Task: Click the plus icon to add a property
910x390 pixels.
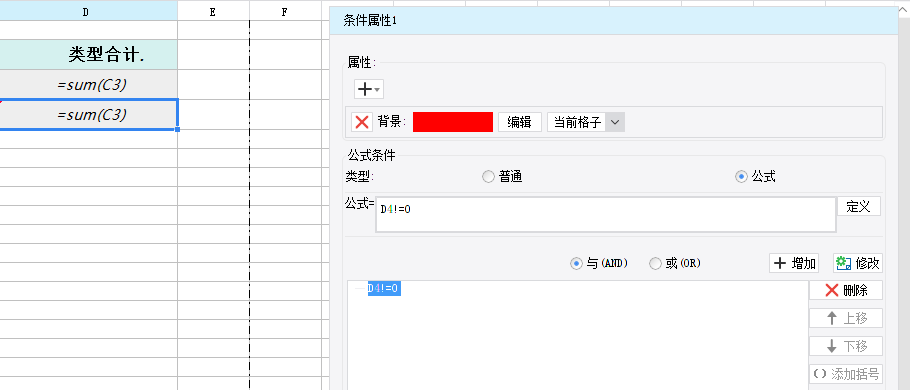Action: coord(364,89)
